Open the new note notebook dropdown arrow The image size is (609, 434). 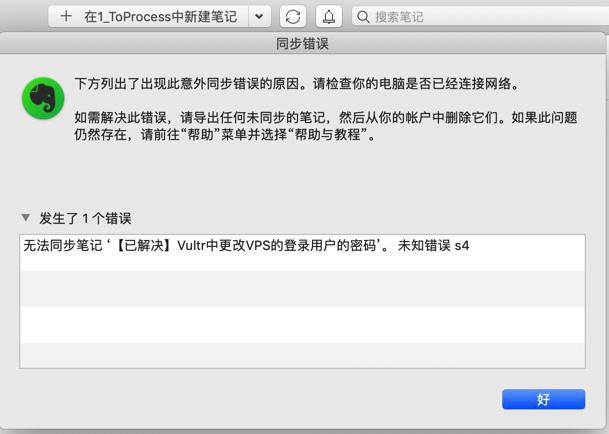(x=259, y=17)
